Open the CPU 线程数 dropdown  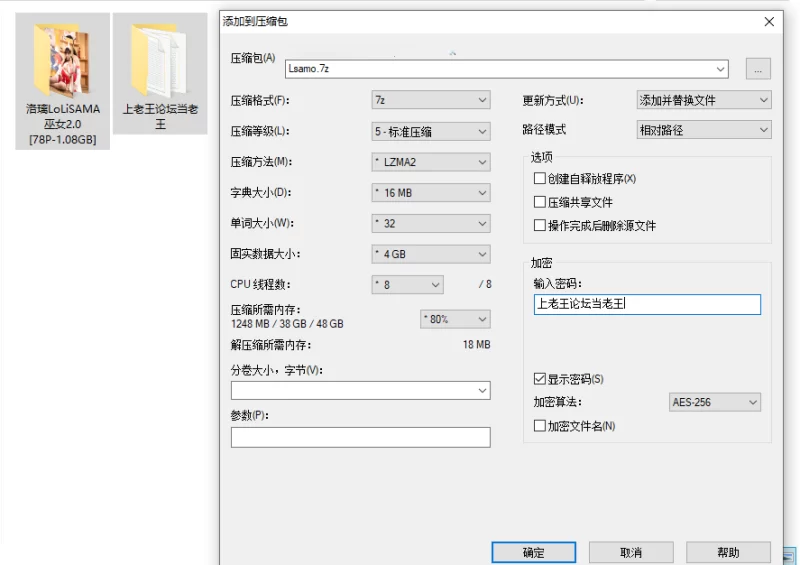pos(407,285)
